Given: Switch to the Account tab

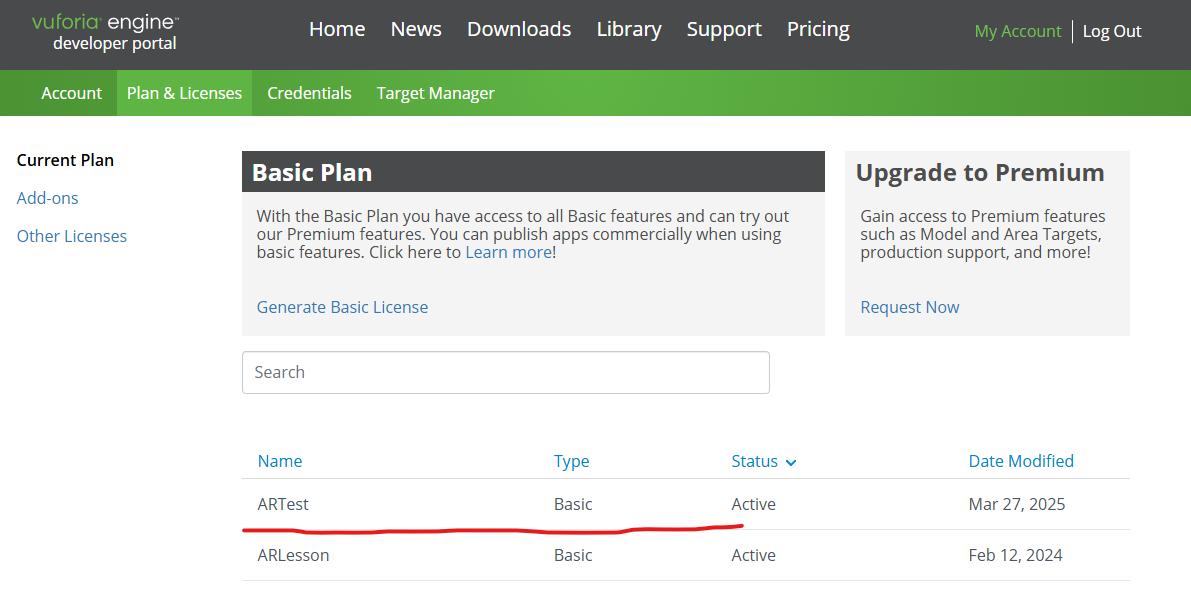Looking at the screenshot, I should click(x=71, y=93).
